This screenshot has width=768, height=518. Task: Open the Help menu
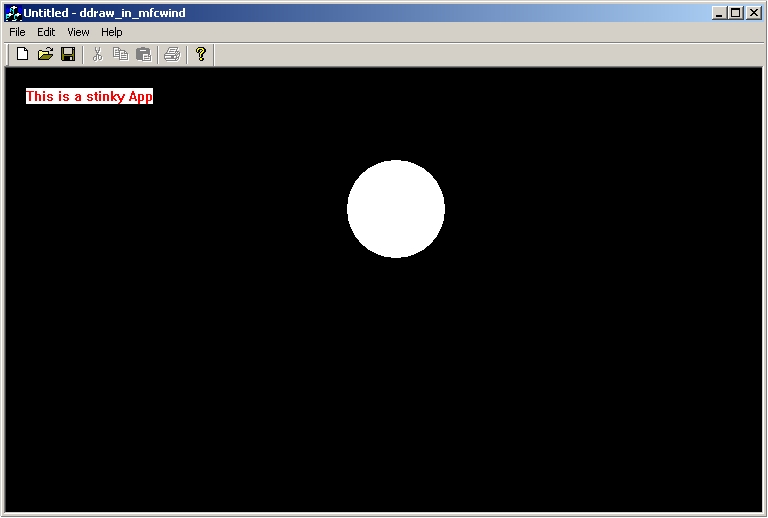(112, 32)
